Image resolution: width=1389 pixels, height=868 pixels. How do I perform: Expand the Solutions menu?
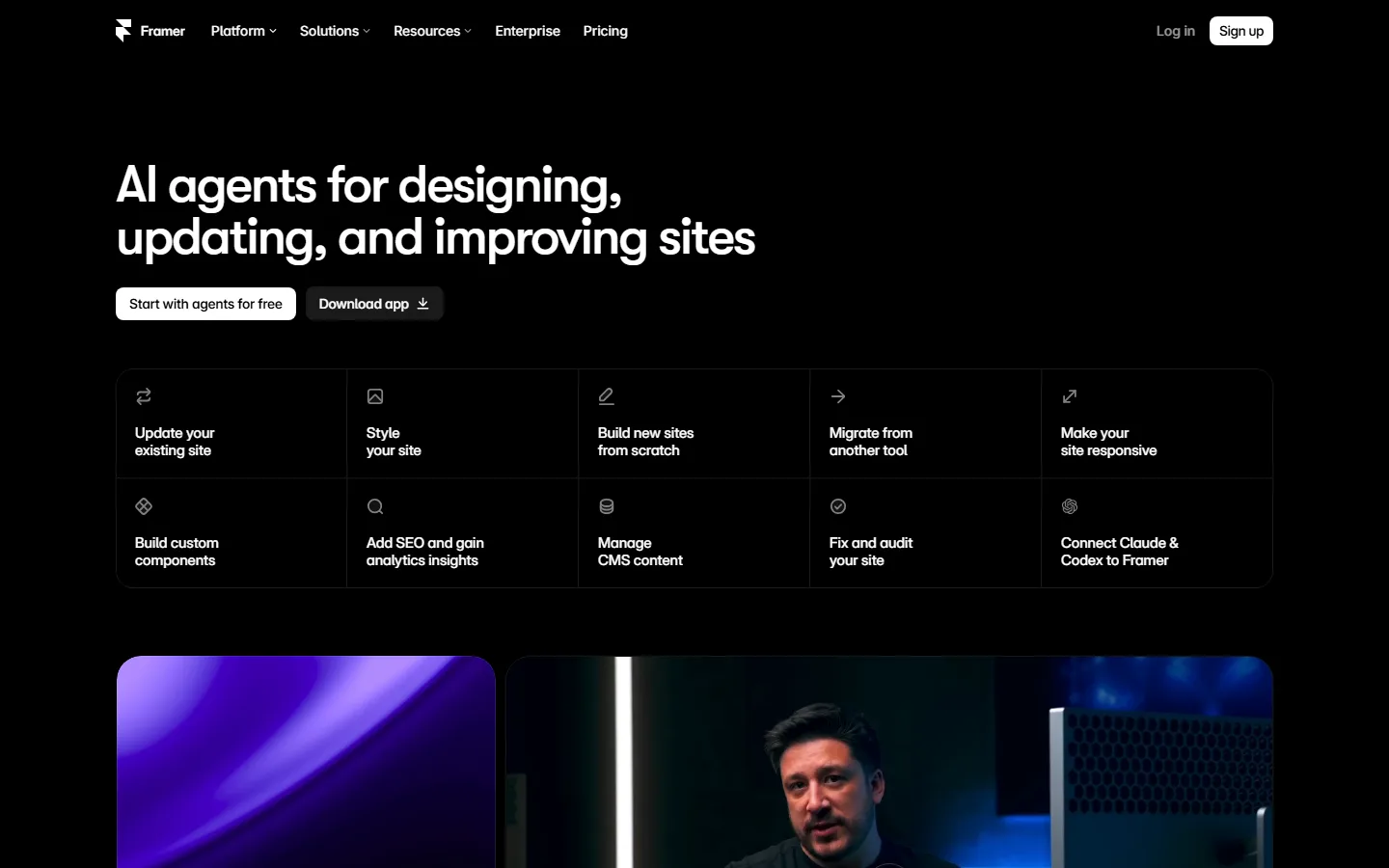pyautogui.click(x=335, y=31)
